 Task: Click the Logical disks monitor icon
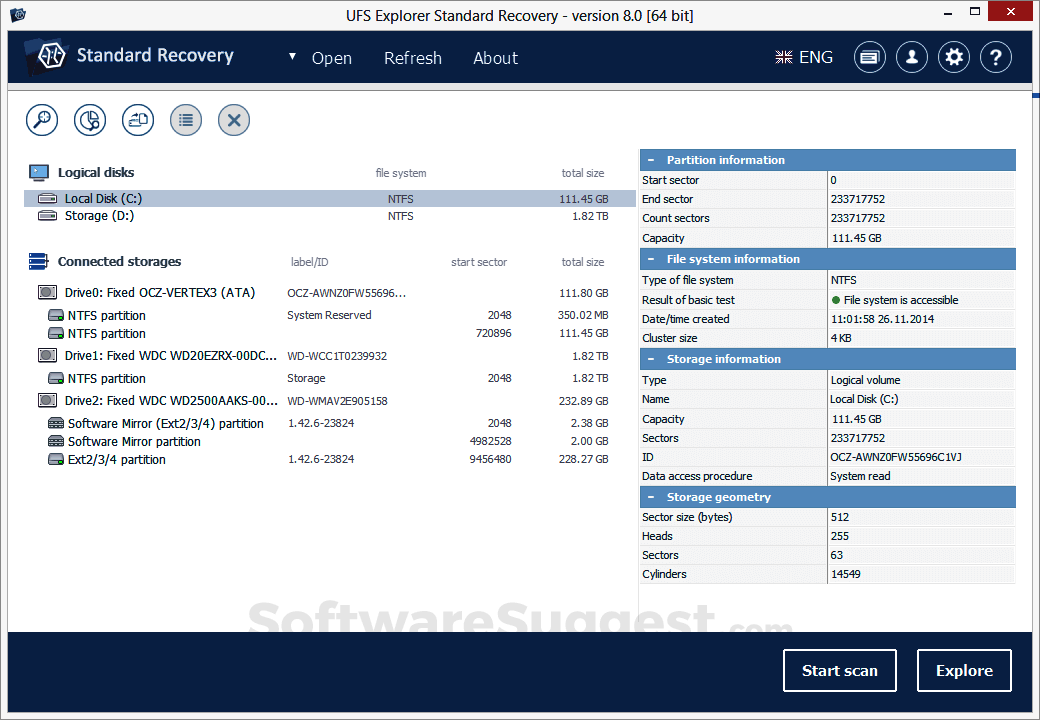(x=39, y=173)
